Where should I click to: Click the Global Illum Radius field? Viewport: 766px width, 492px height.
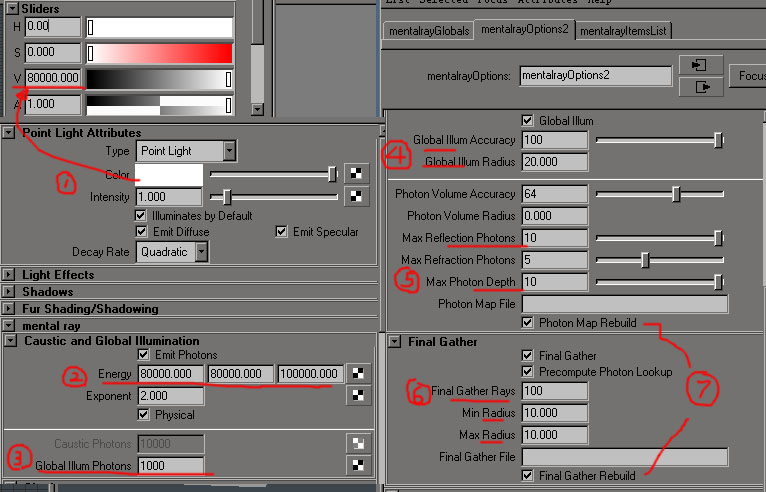point(554,162)
